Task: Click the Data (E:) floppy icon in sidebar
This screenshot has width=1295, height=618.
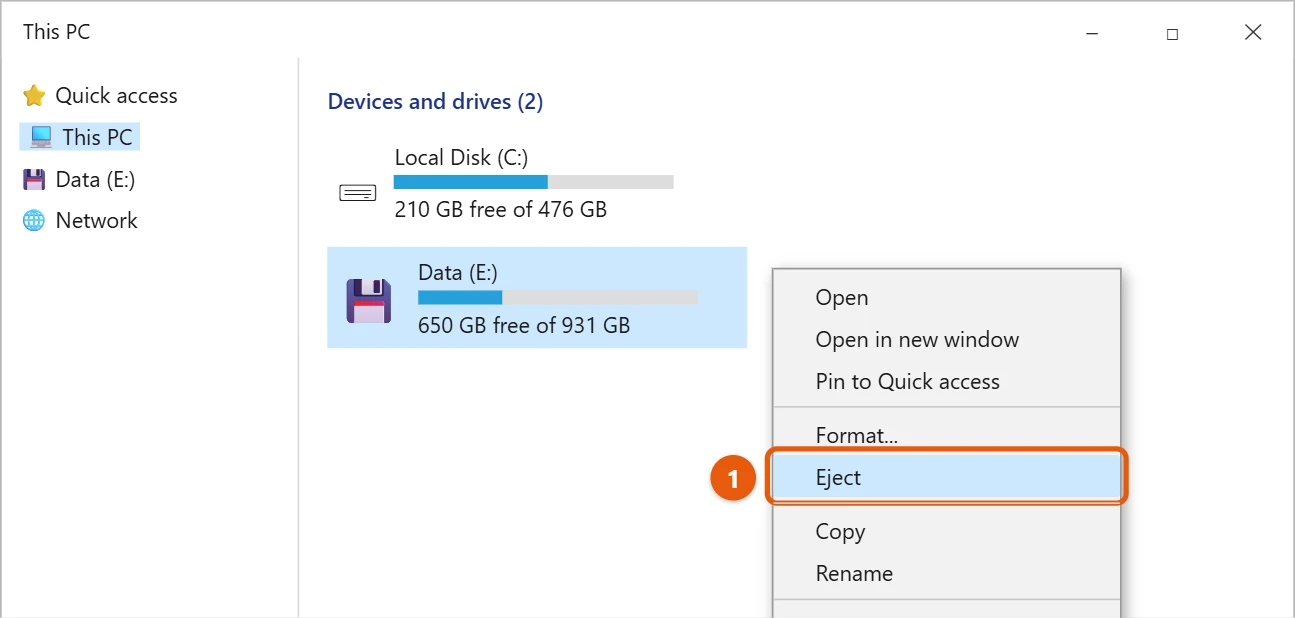Action: tap(34, 180)
